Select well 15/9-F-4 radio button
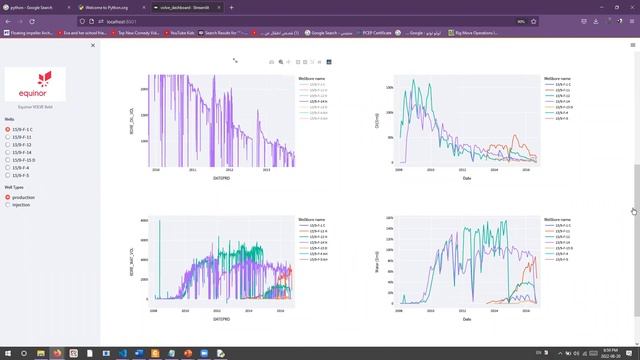Screen dimensions: 640x360 (x=8, y=168)
